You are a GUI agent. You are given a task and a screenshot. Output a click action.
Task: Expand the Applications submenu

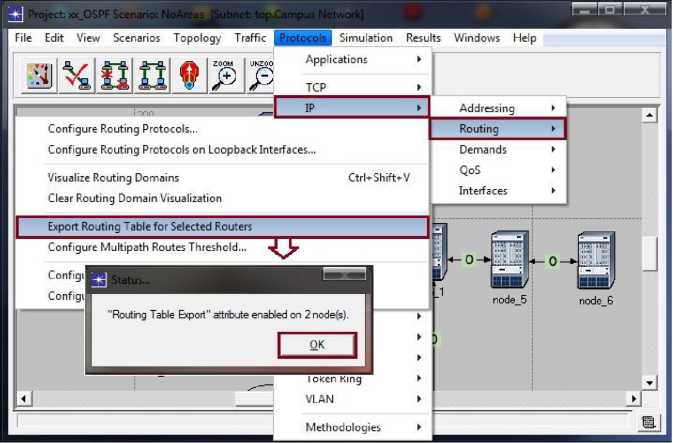pos(352,59)
